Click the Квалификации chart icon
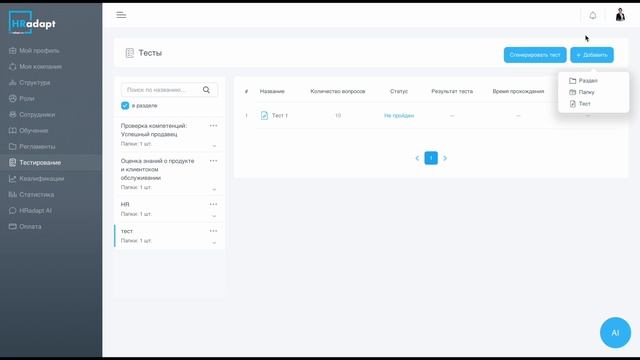Viewport: 640px width, 360px height. point(13,179)
